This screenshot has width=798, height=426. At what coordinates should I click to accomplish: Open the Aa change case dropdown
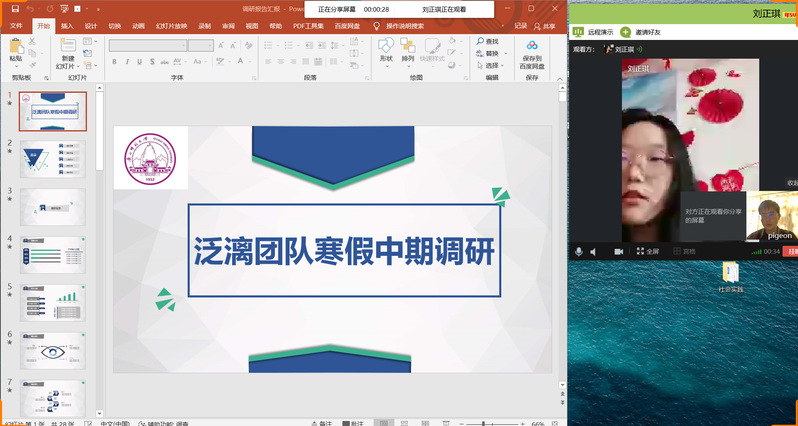tap(199, 62)
